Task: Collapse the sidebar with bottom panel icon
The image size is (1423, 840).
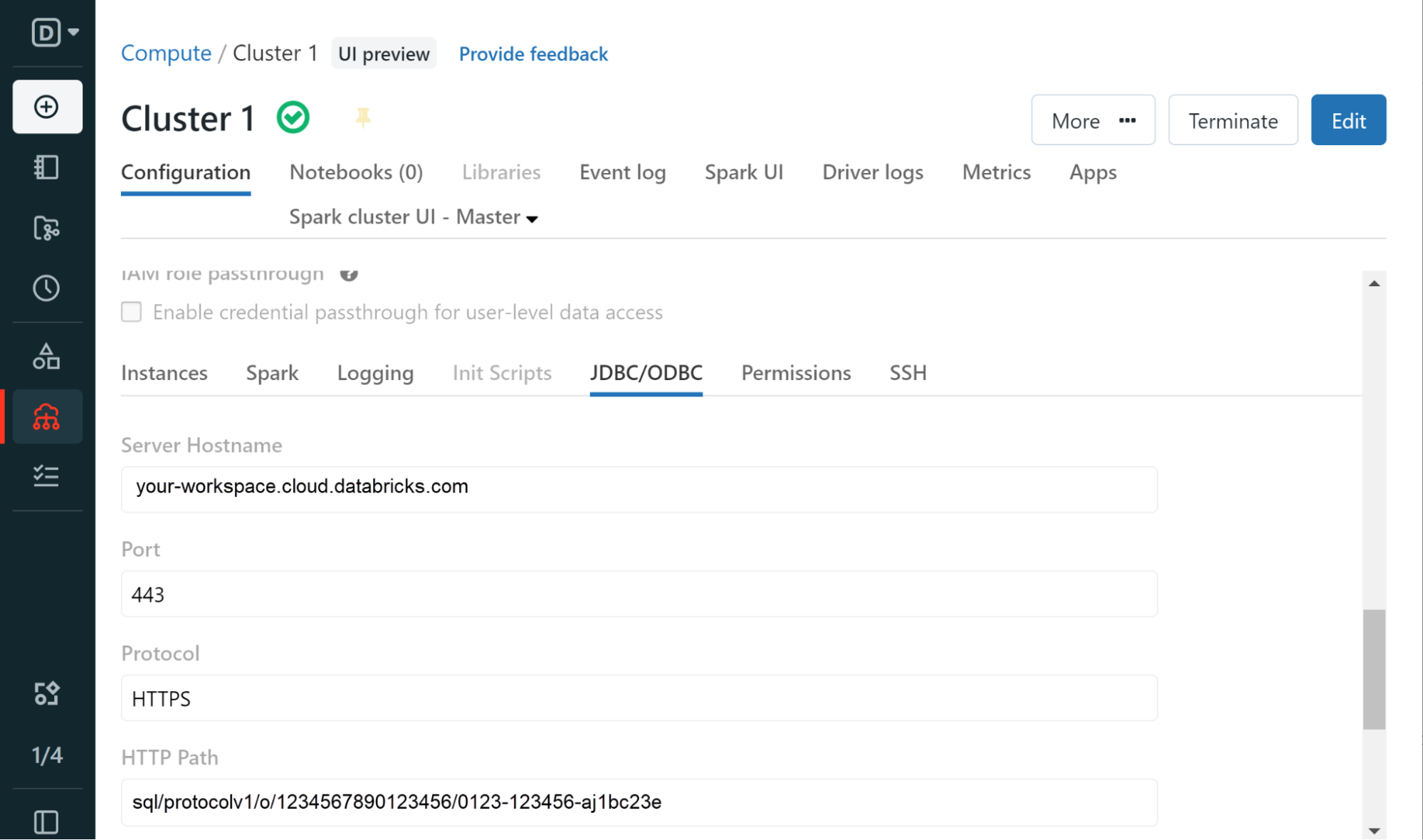Action: click(x=47, y=821)
